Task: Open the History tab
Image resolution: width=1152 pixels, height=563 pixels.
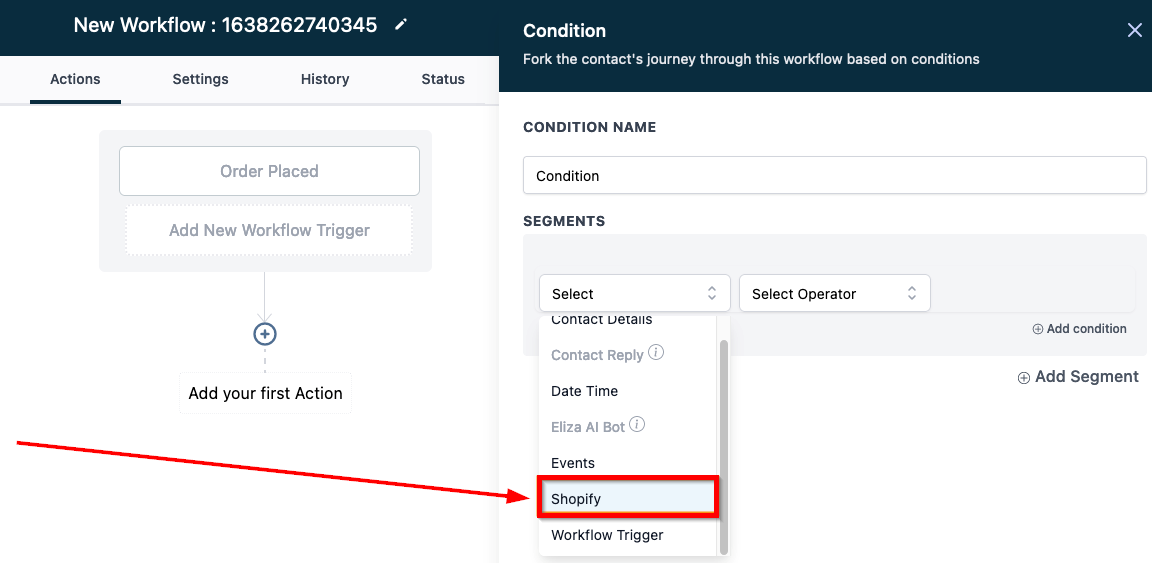Action: click(325, 79)
